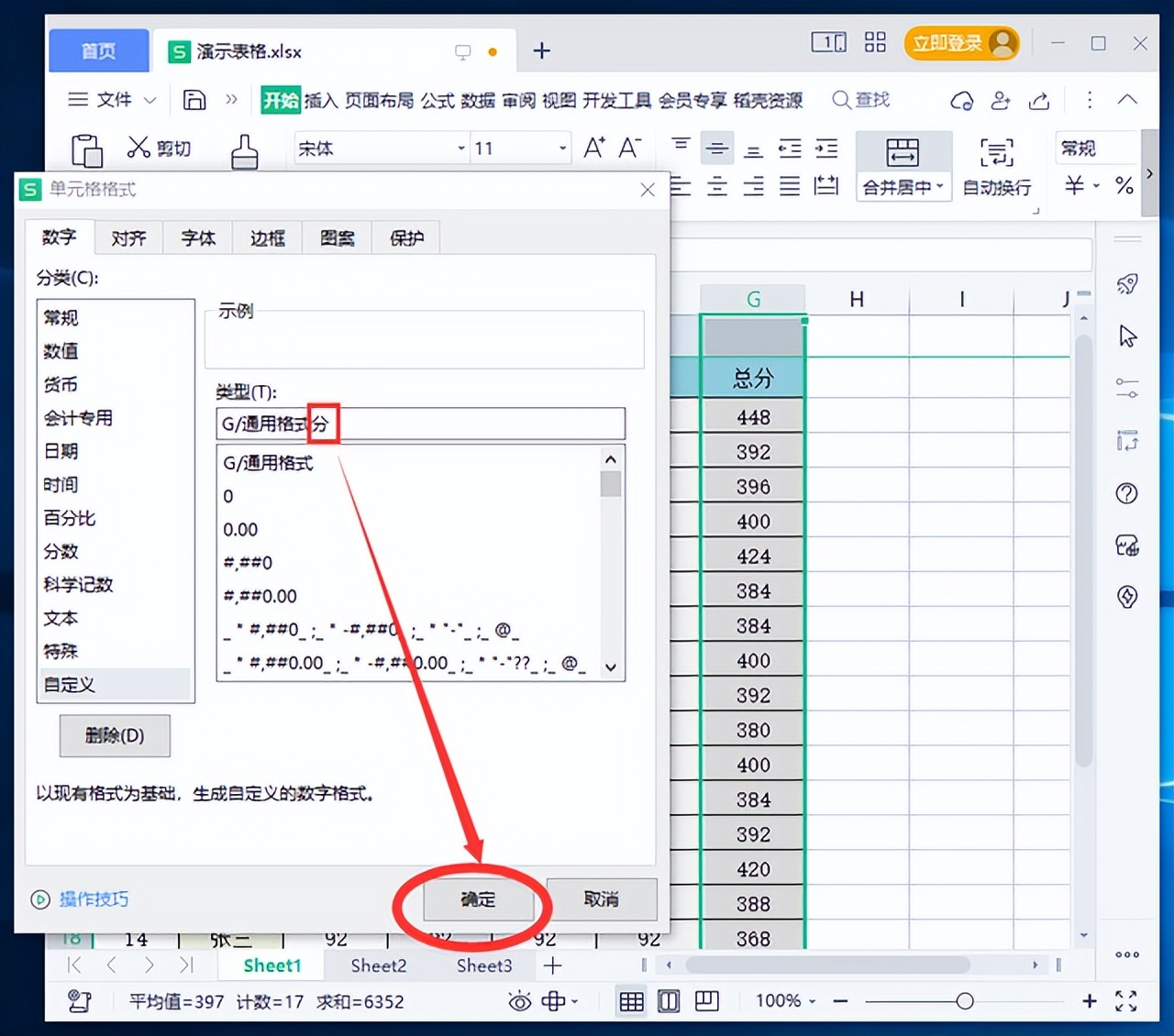This screenshot has height=1036, width=1174.
Task: Click the increase font size icon
Action: point(593,147)
